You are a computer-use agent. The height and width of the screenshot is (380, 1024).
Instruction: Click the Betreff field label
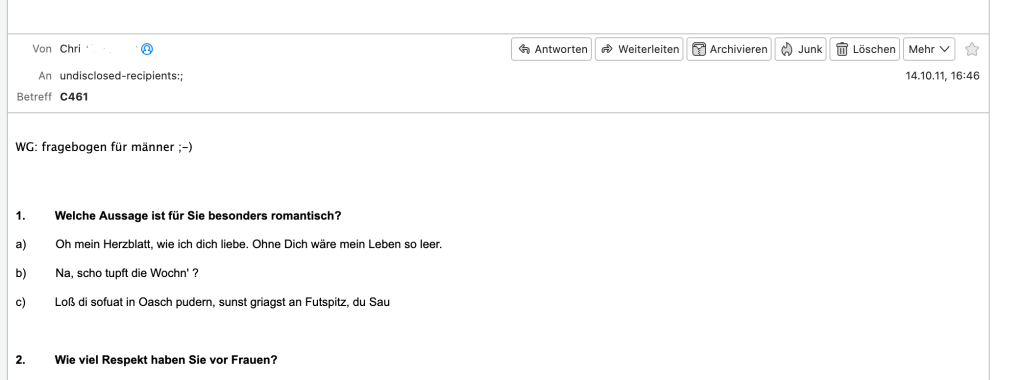[x=34, y=97]
